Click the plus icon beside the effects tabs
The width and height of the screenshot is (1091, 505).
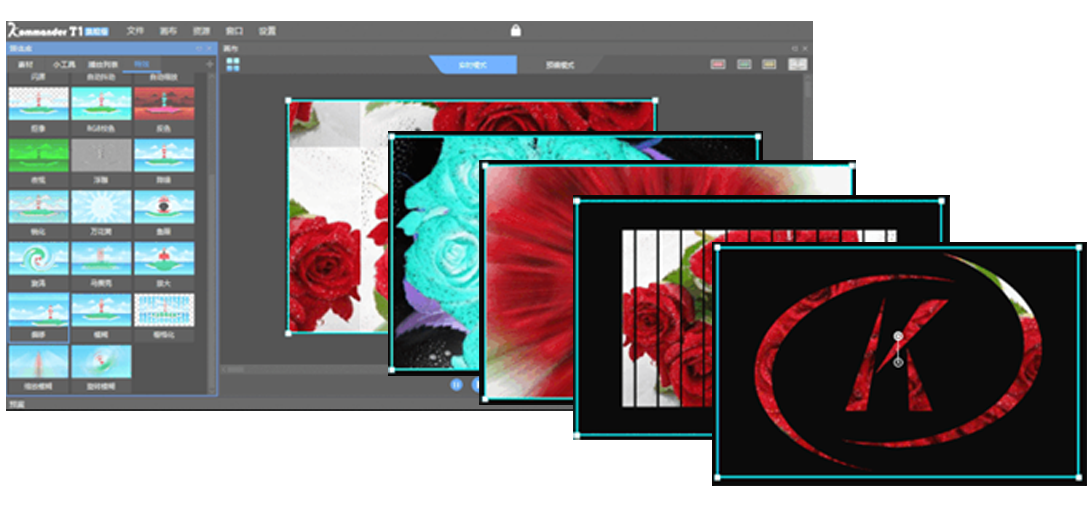coord(209,64)
